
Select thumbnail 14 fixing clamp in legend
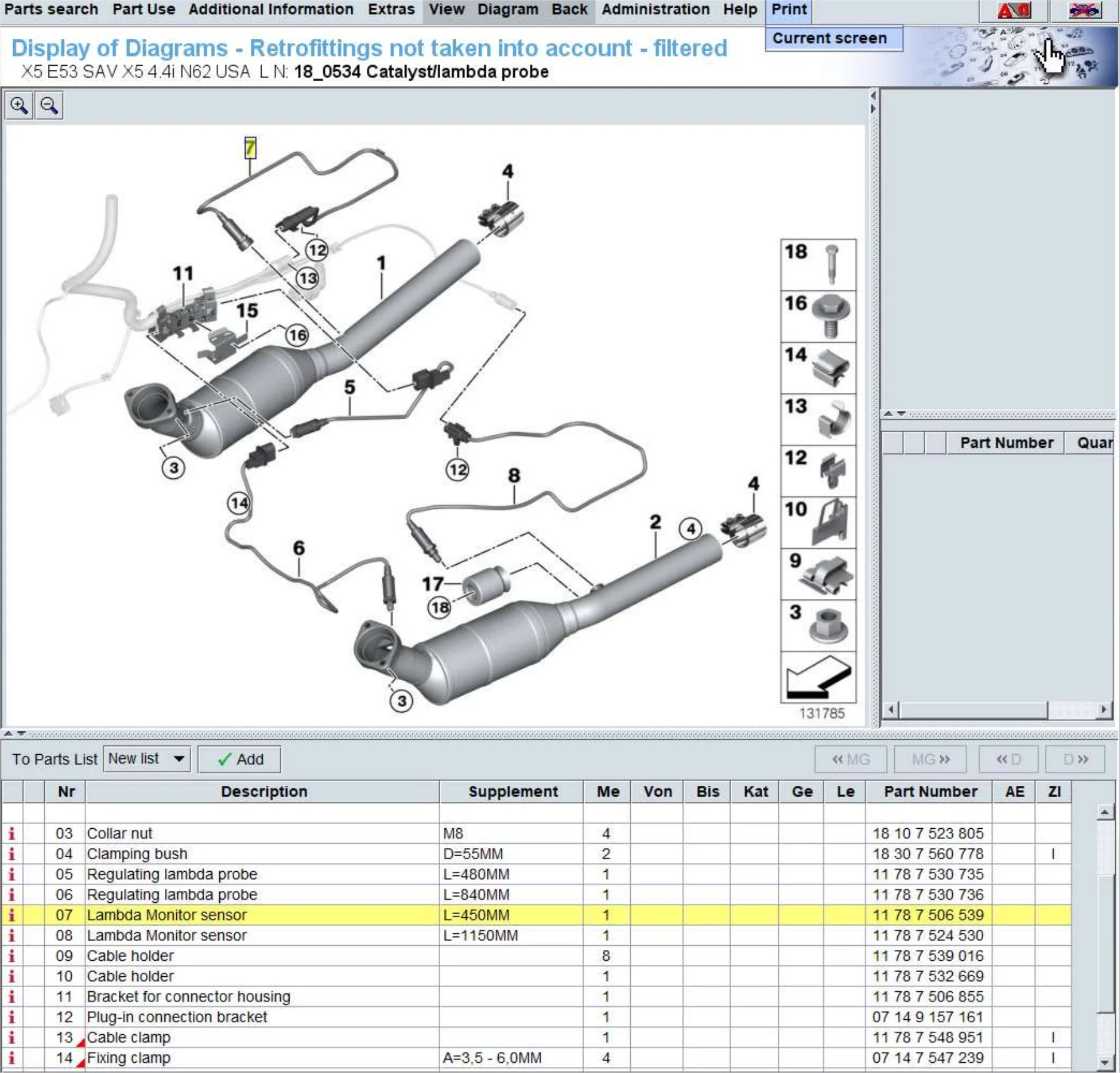coord(818,368)
